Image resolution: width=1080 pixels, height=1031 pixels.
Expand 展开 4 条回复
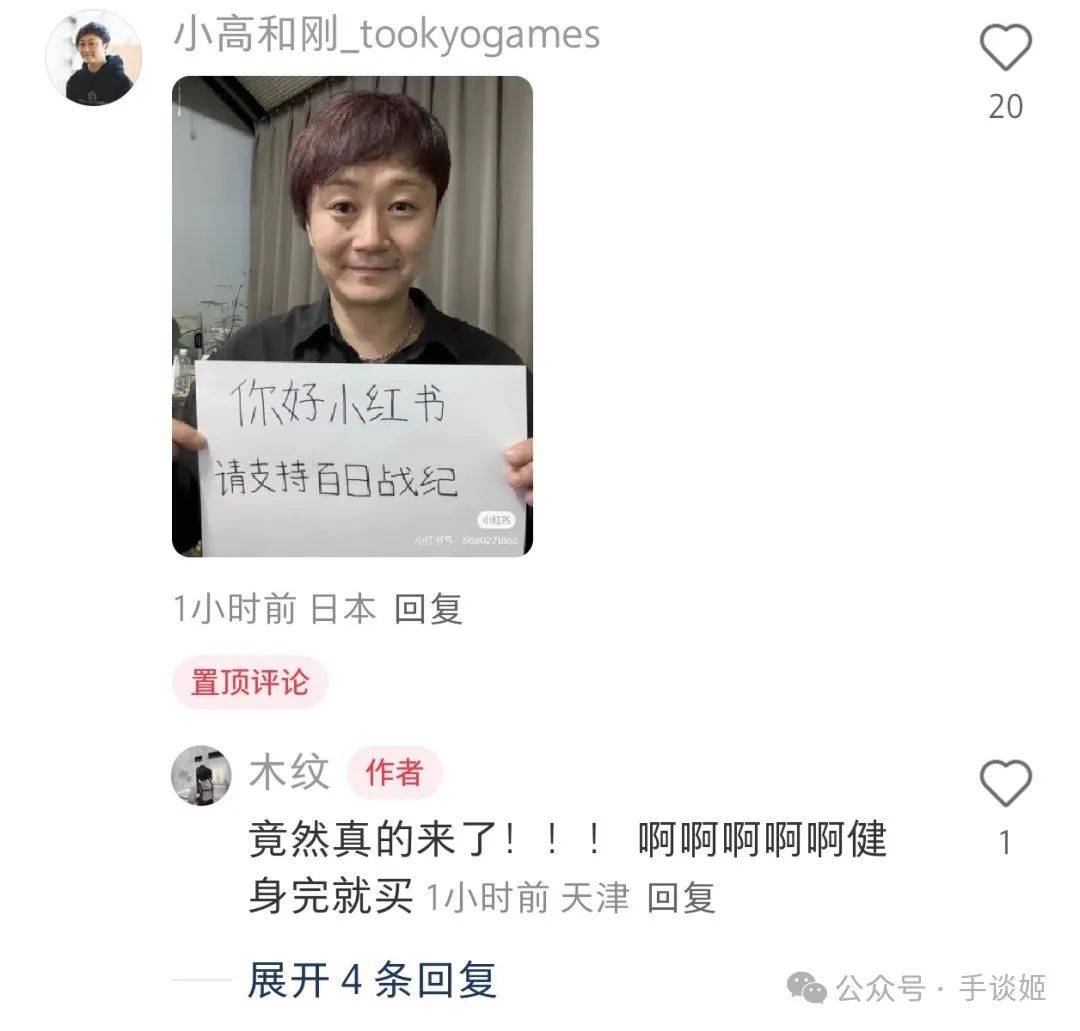point(372,979)
